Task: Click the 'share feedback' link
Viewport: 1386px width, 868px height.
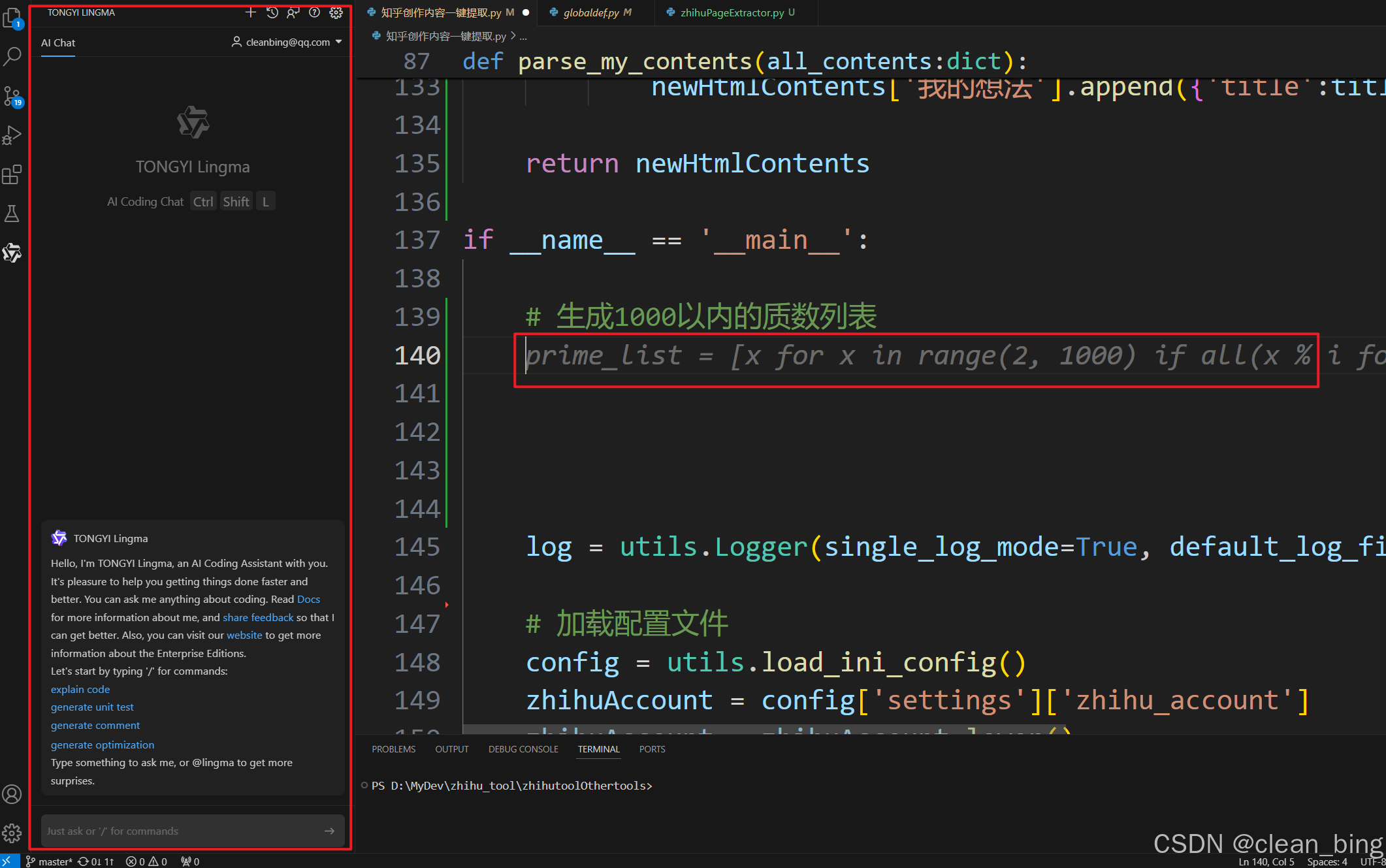Action: 258,617
